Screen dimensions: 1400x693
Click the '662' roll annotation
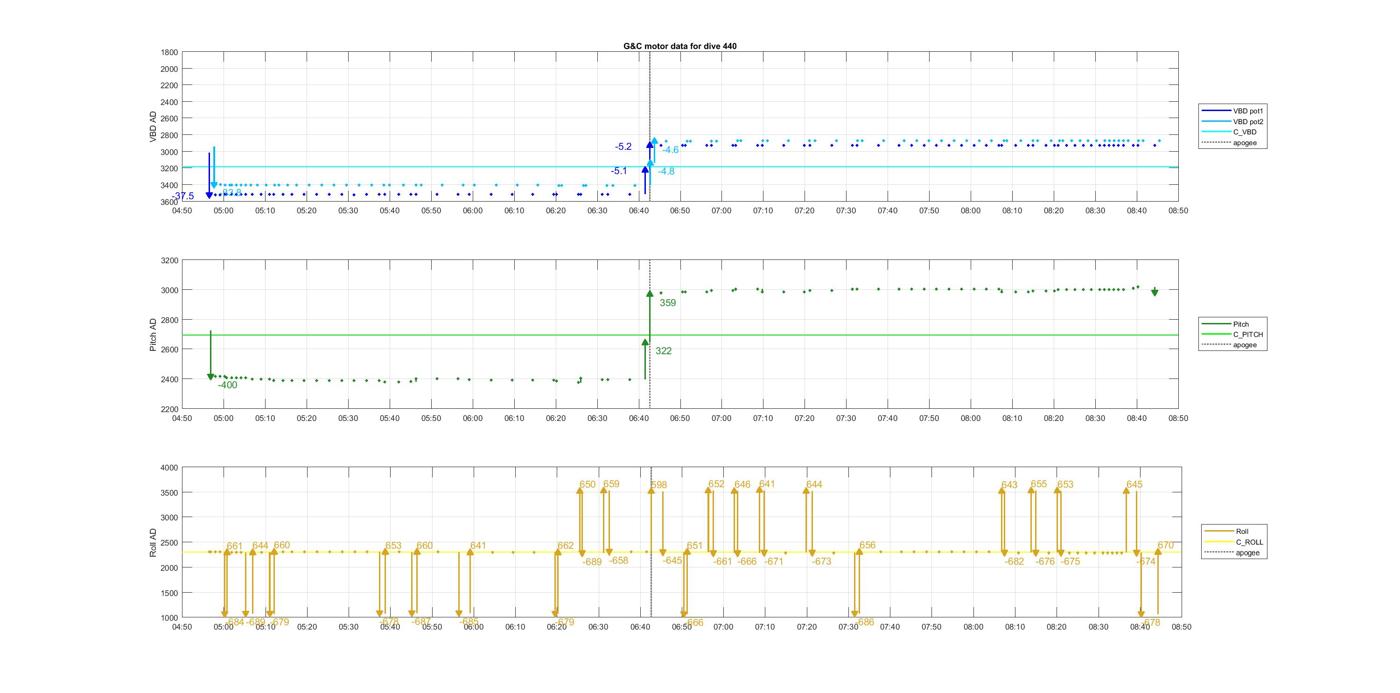point(566,546)
